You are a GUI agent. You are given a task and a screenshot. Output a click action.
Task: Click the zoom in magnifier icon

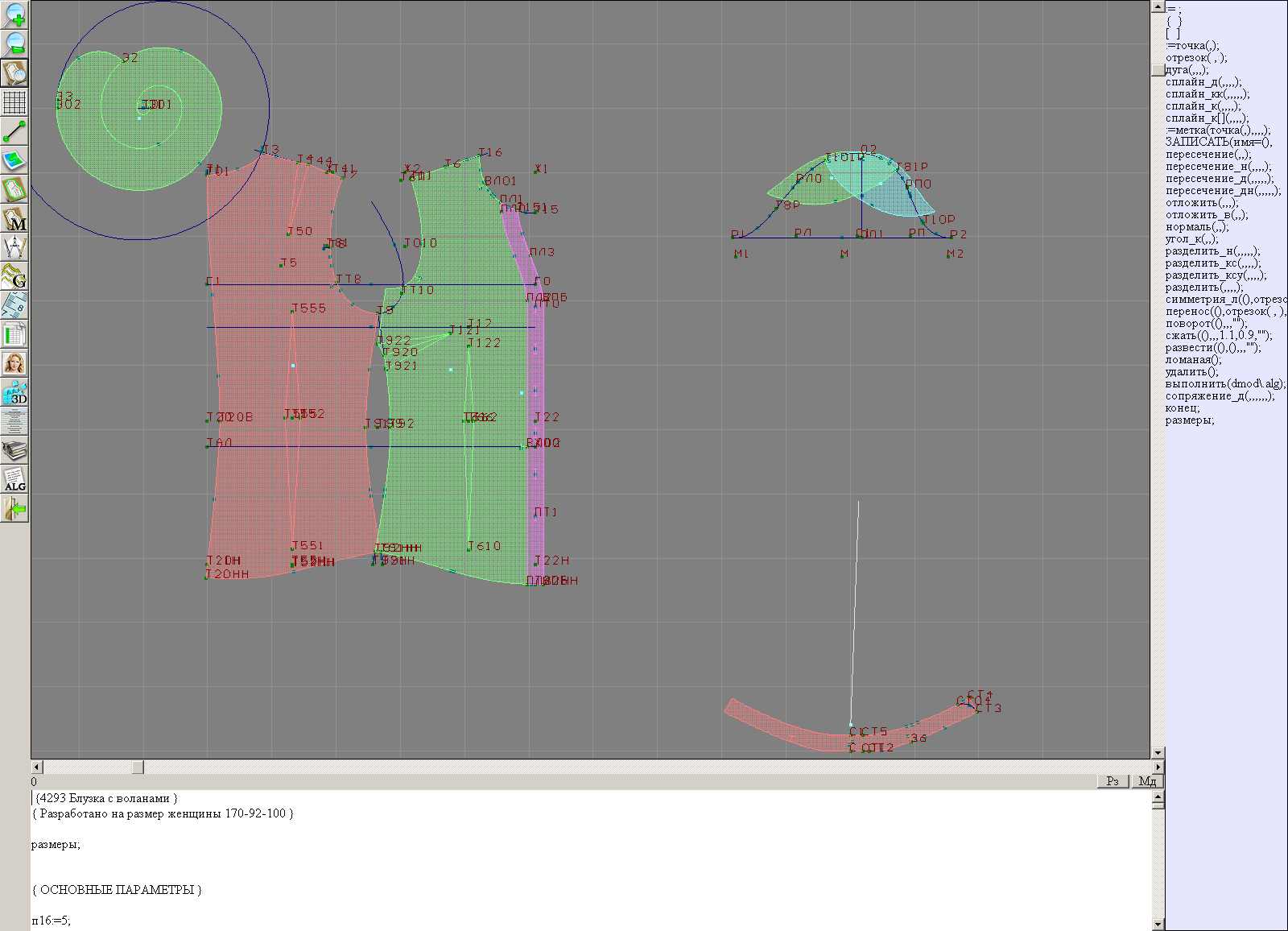point(14,14)
